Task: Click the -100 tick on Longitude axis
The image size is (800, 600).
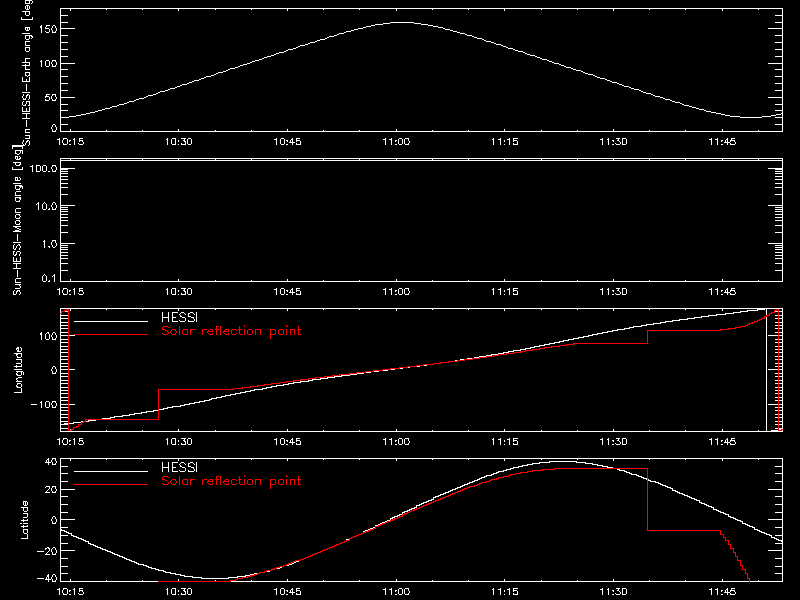Action: [44, 404]
